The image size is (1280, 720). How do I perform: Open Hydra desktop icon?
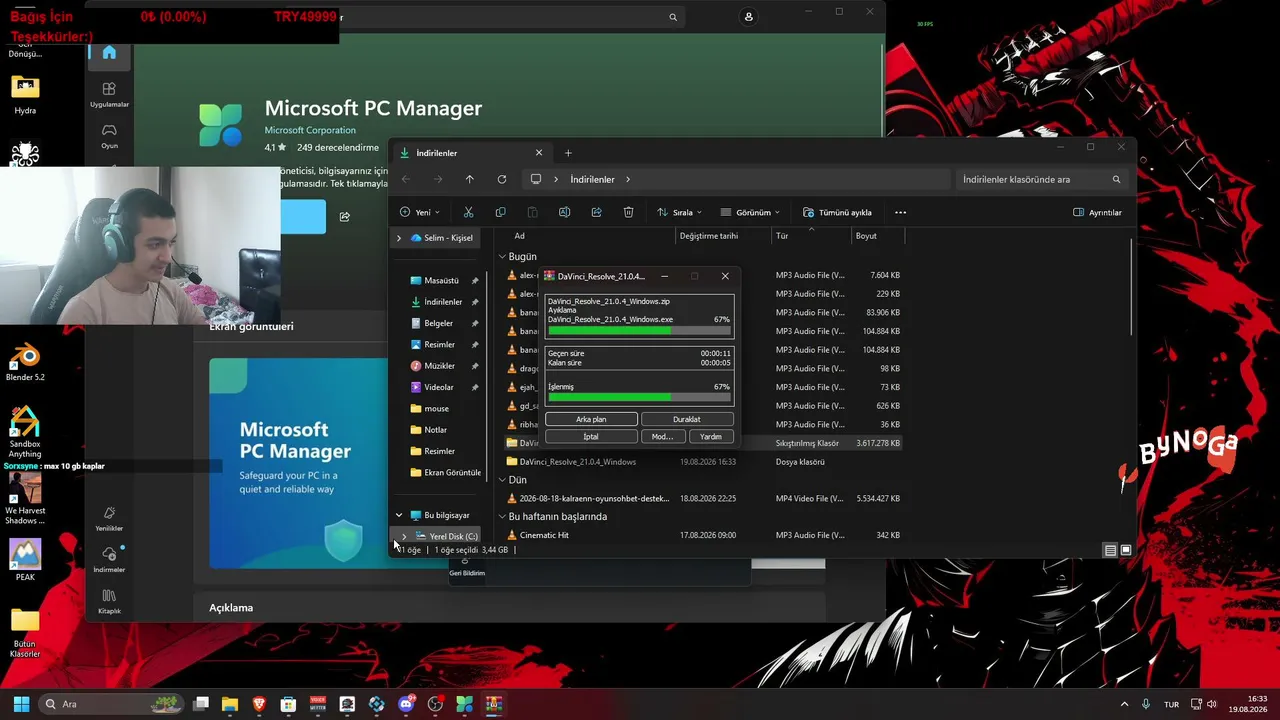(25, 94)
